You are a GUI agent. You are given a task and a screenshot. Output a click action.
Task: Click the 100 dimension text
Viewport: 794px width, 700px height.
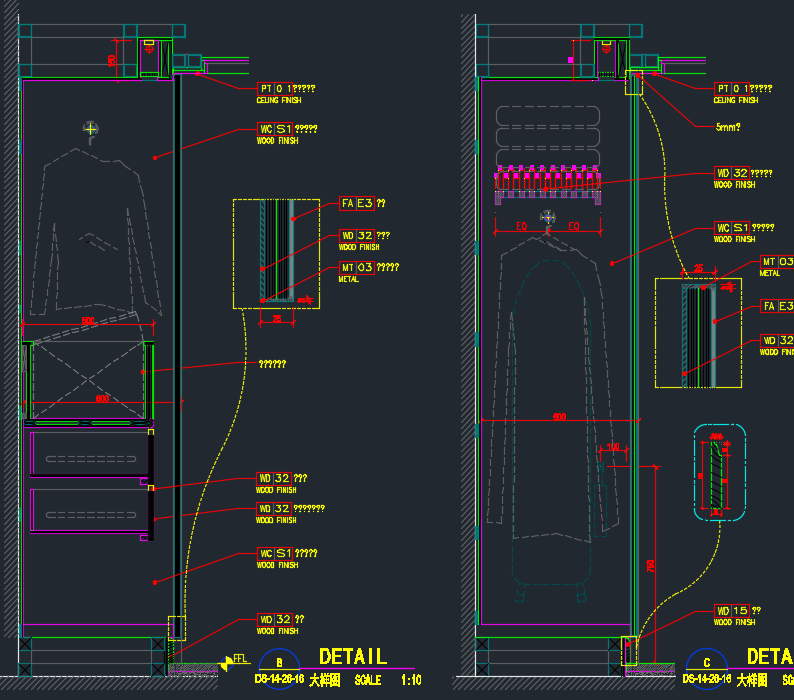[x=613, y=447]
